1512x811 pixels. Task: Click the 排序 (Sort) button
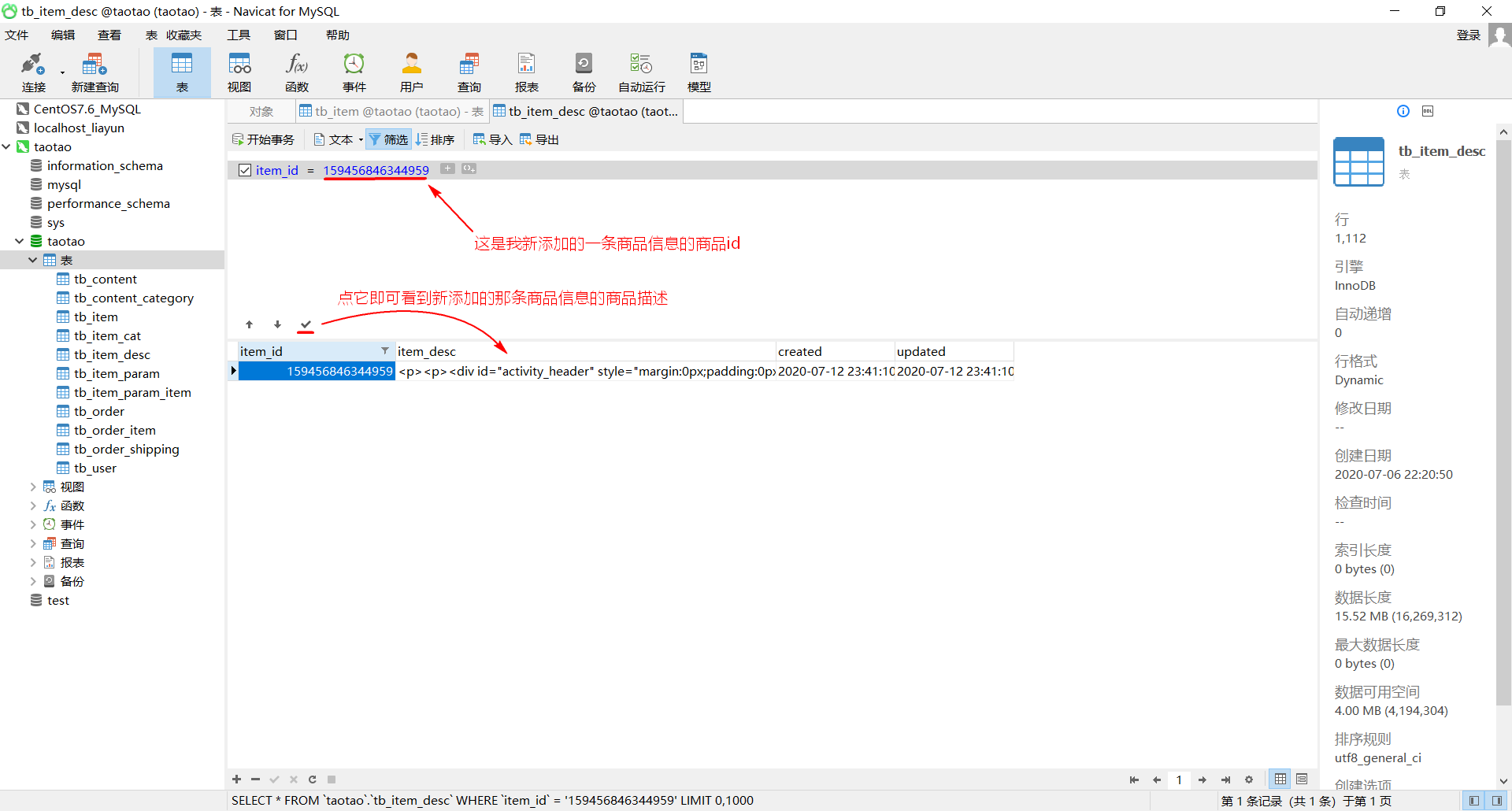[435, 139]
